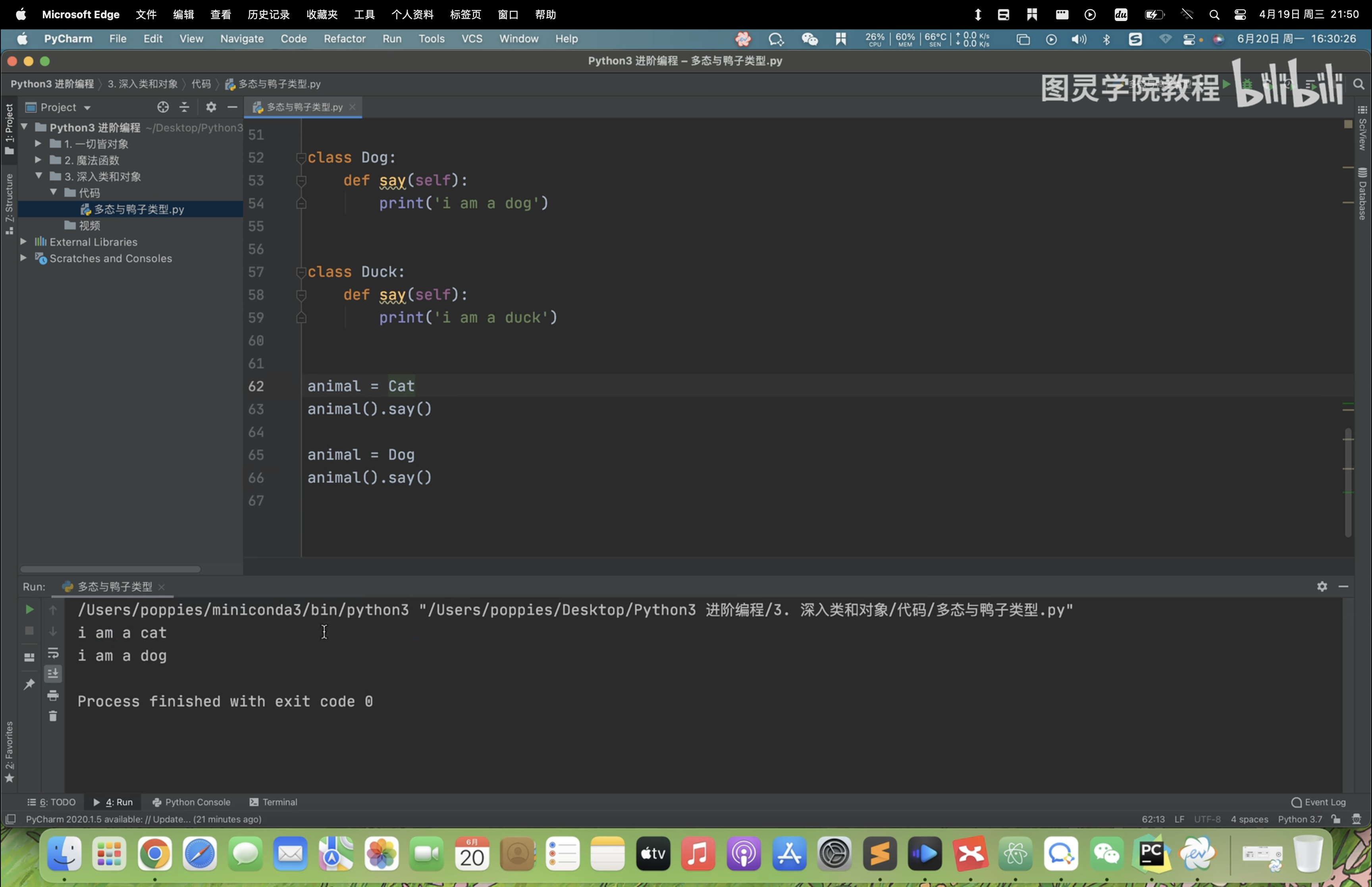Expand External Libraries node
This screenshot has width=1372, height=887.
click(x=23, y=241)
